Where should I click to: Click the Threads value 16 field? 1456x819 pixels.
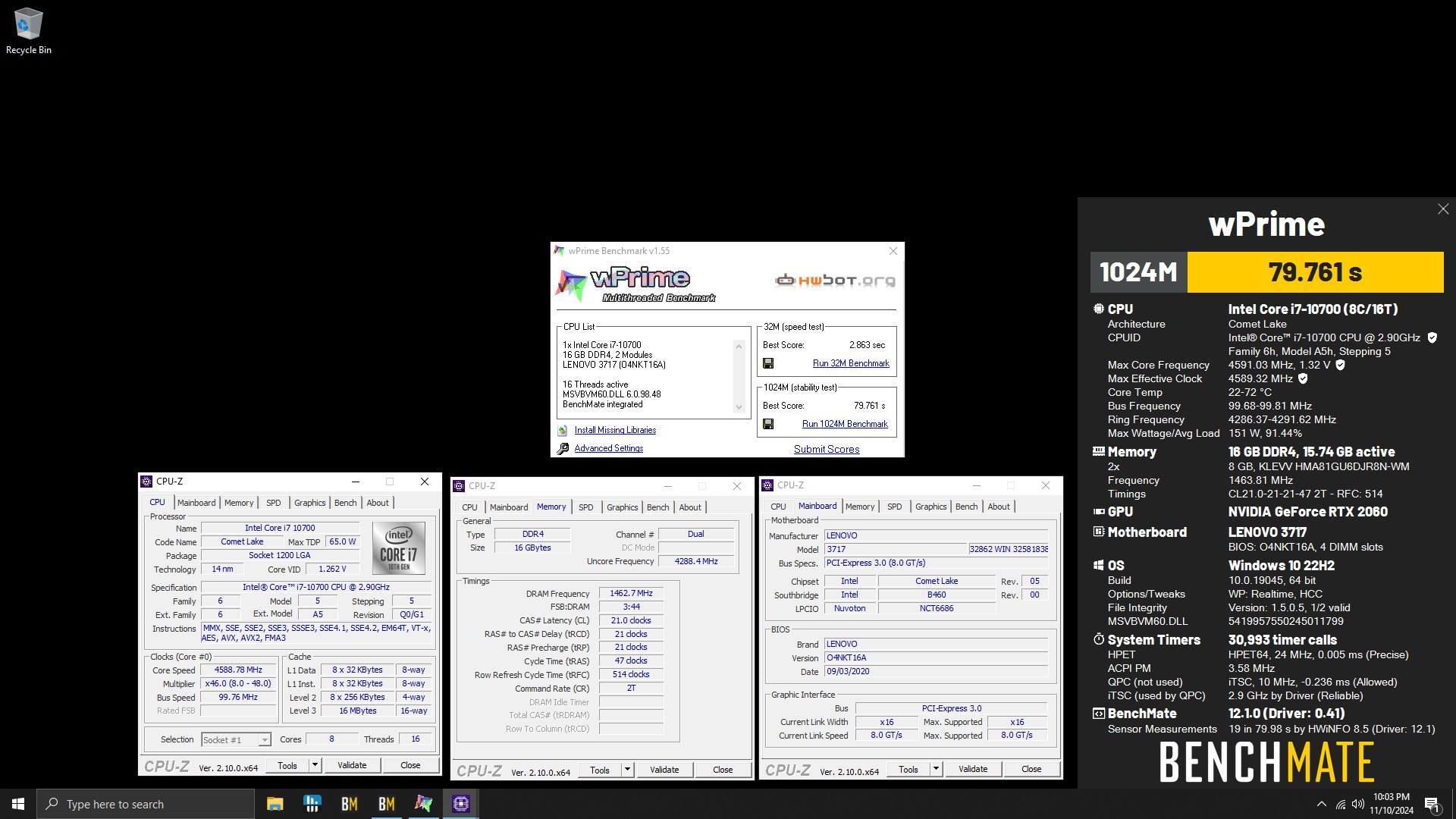(x=416, y=739)
